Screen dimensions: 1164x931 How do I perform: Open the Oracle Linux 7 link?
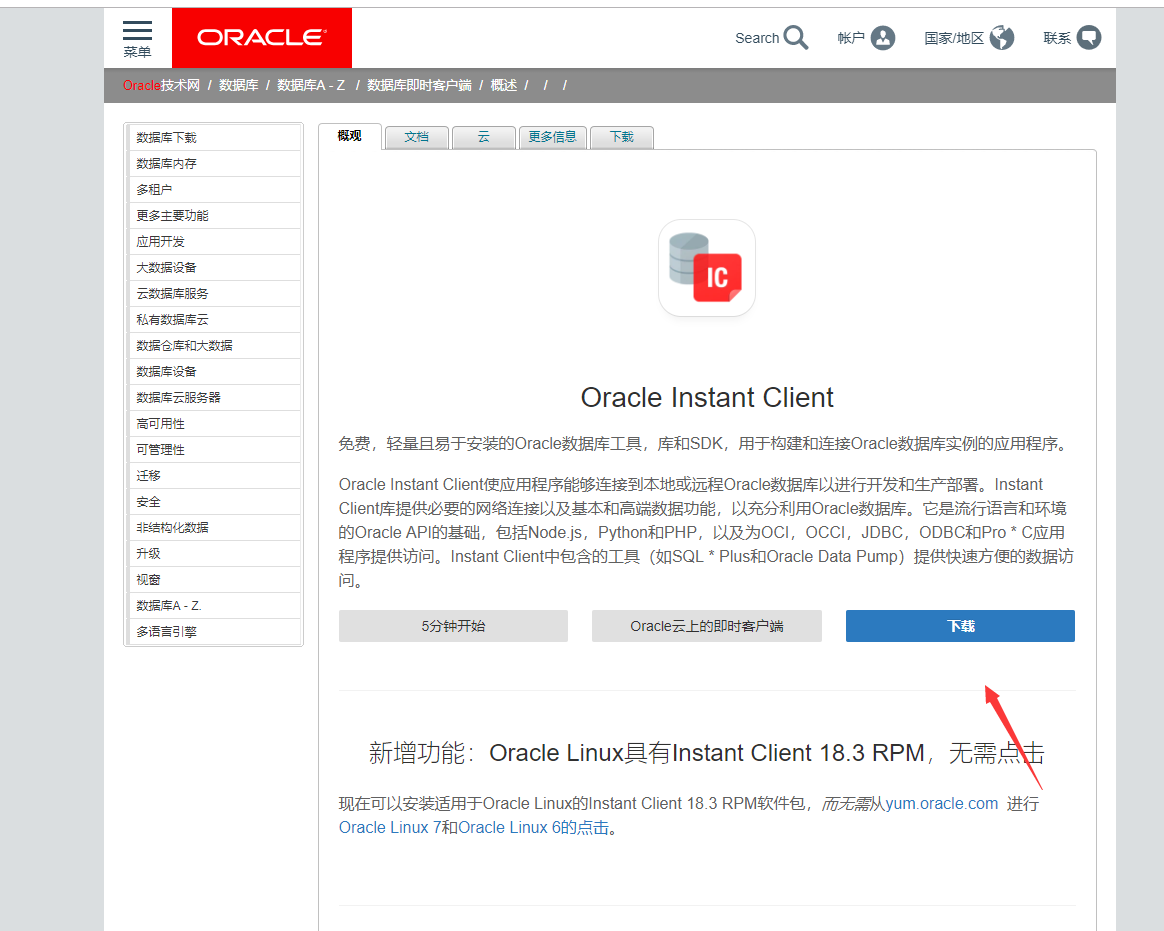pos(390,827)
